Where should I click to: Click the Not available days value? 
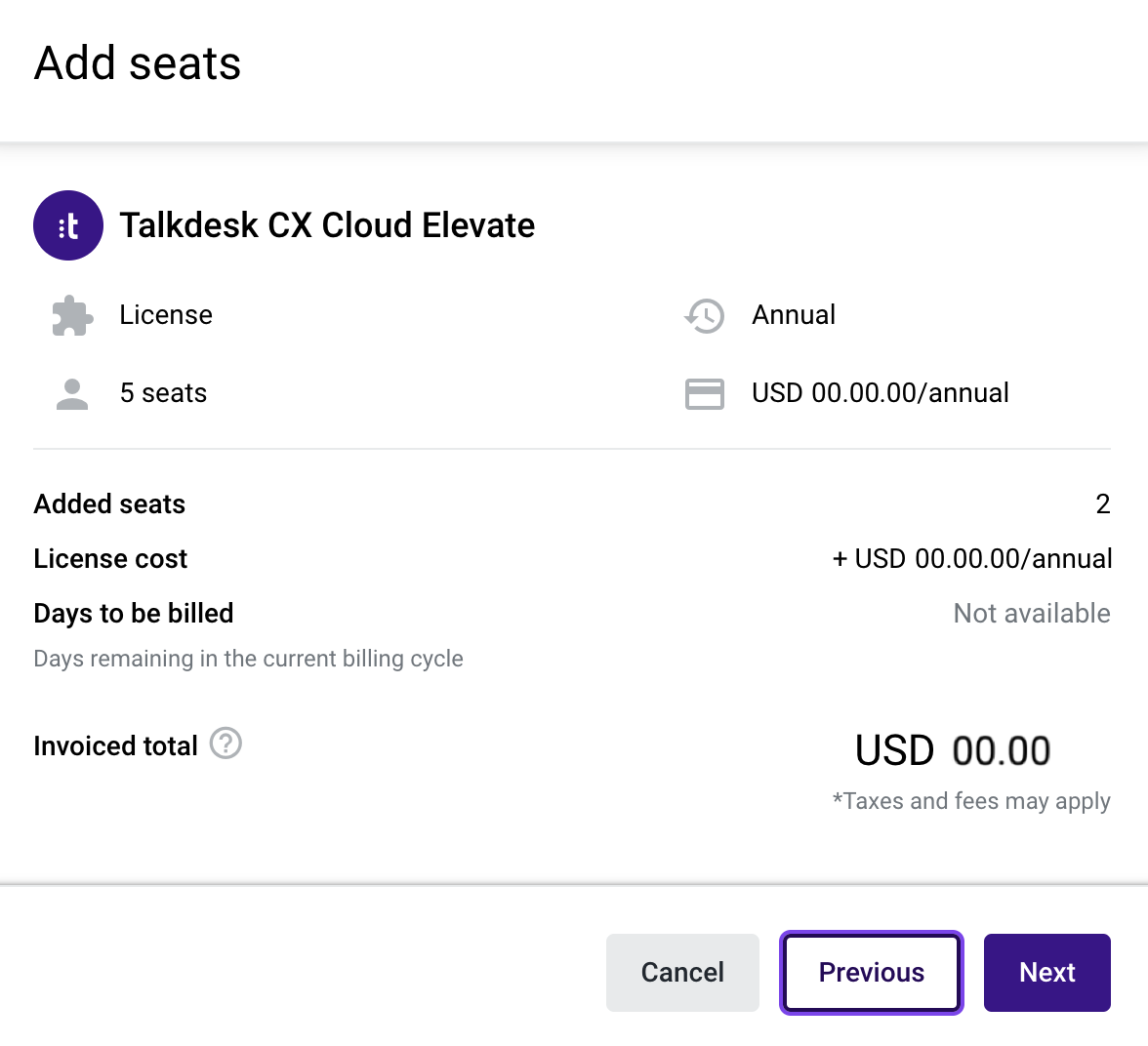point(1032,614)
